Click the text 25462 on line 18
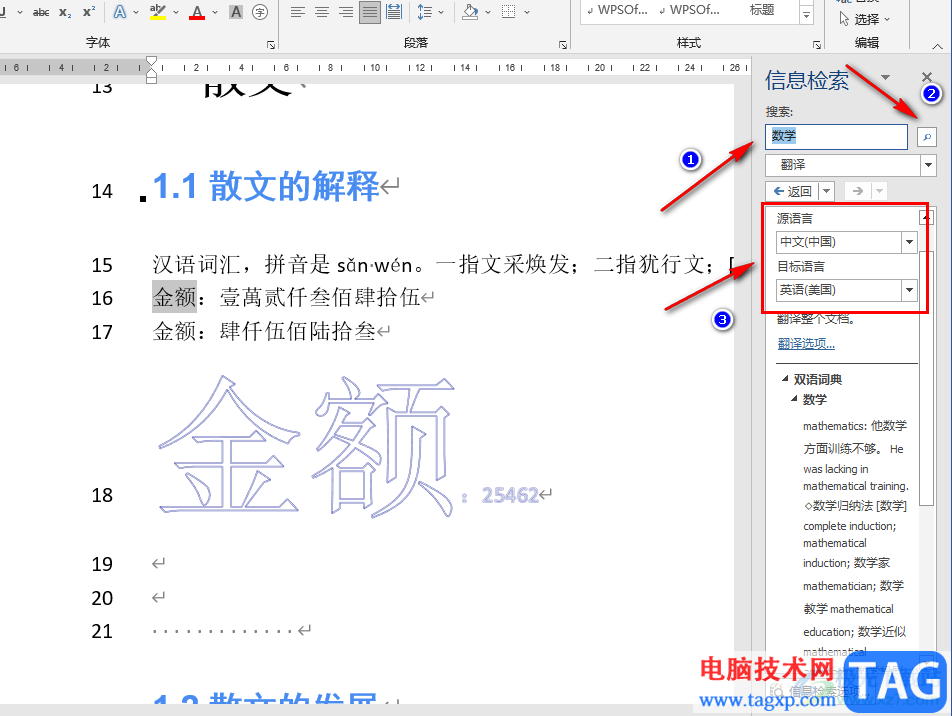Screen dimensions: 952x716 pyautogui.click(x=509, y=496)
